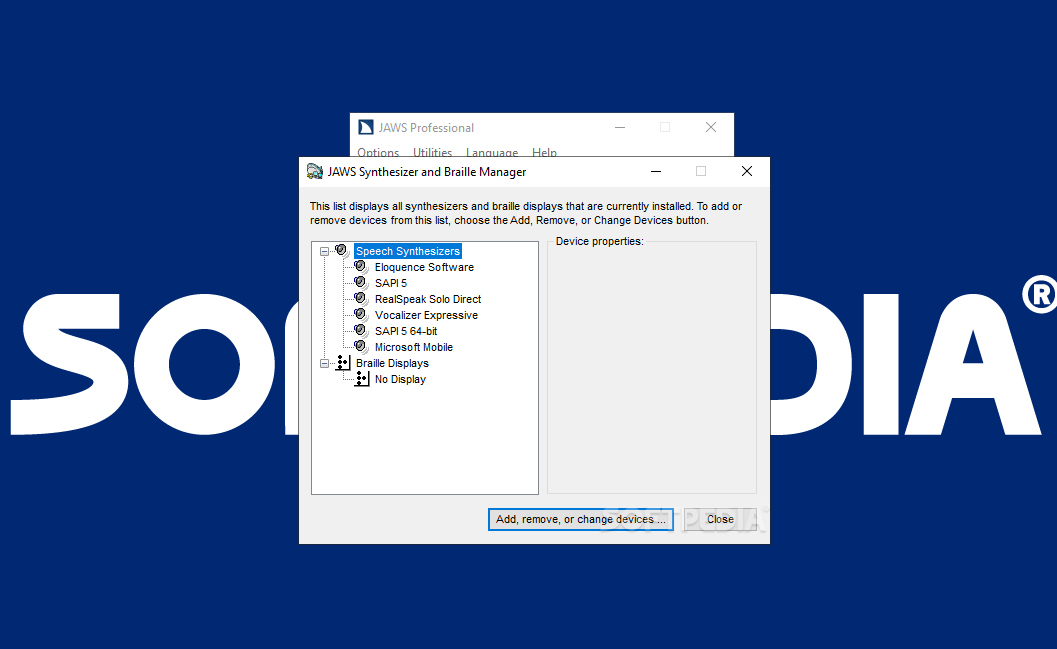
Task: Click the JAWS Professional window logo icon
Action: tap(365, 127)
